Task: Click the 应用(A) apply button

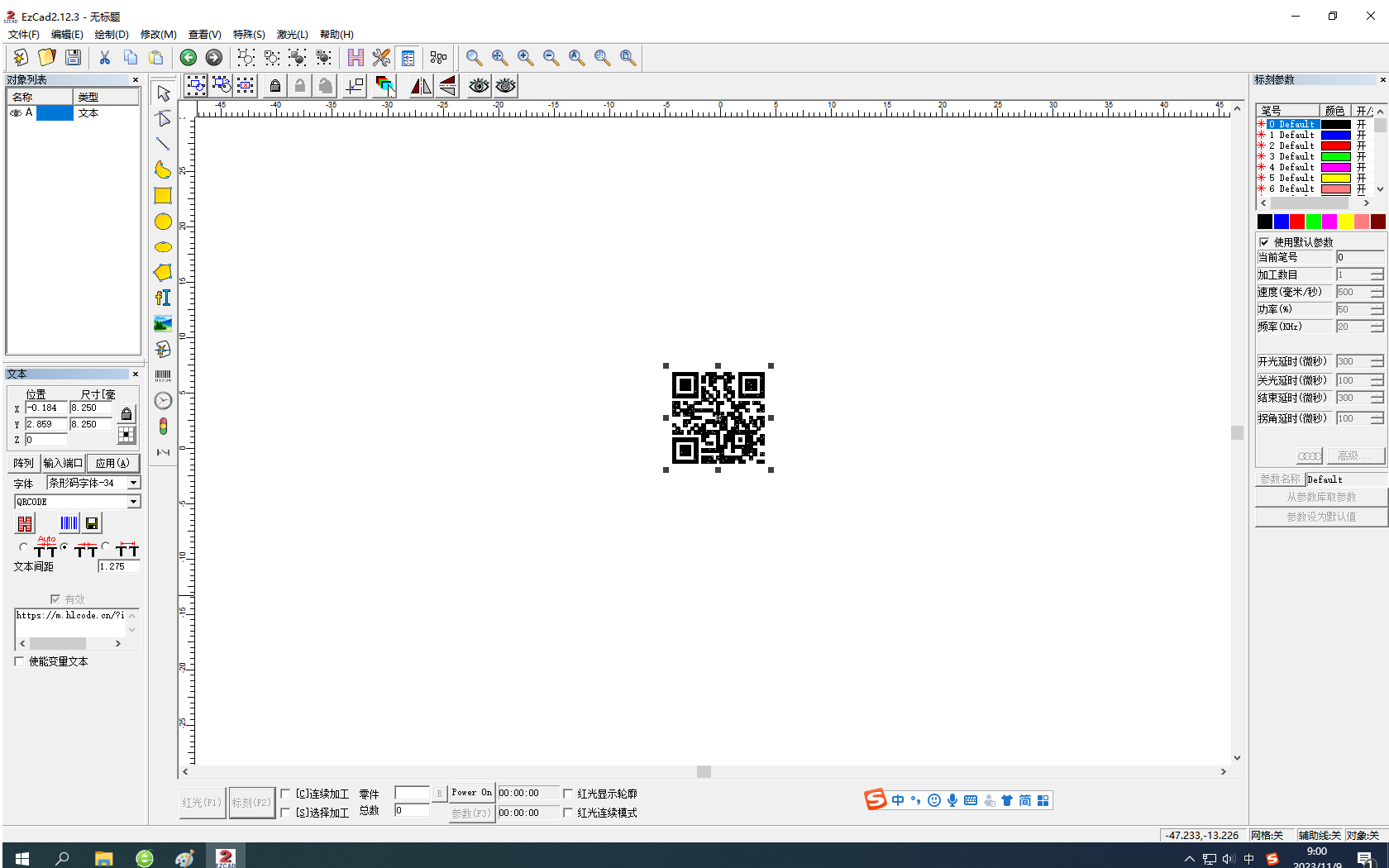Action: click(x=112, y=463)
